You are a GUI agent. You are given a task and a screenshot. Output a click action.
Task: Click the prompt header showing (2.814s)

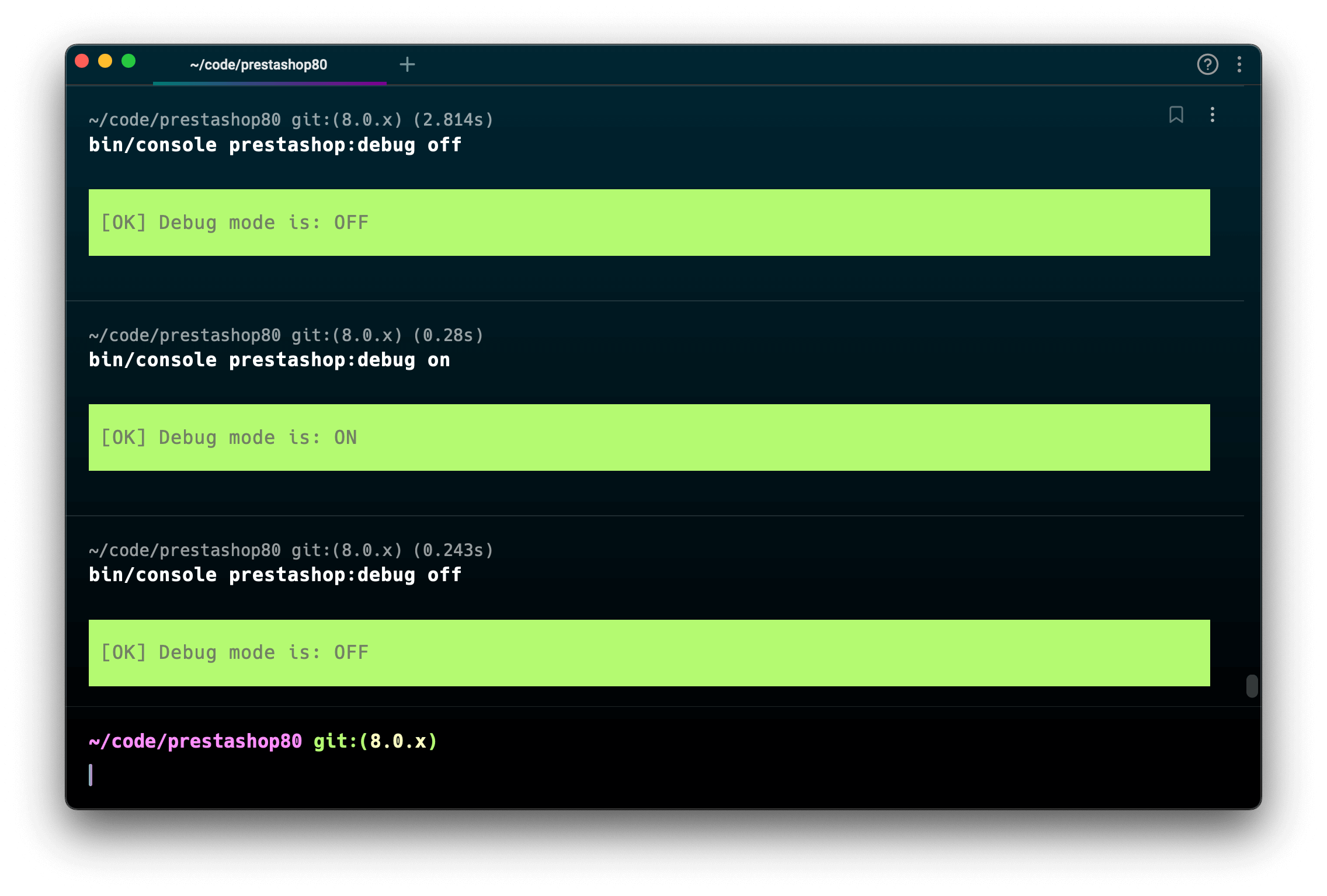pos(291,120)
